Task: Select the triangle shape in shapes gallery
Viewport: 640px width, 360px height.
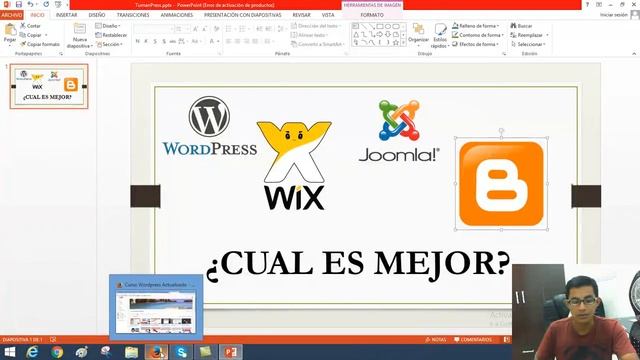Action: [x=356, y=35]
